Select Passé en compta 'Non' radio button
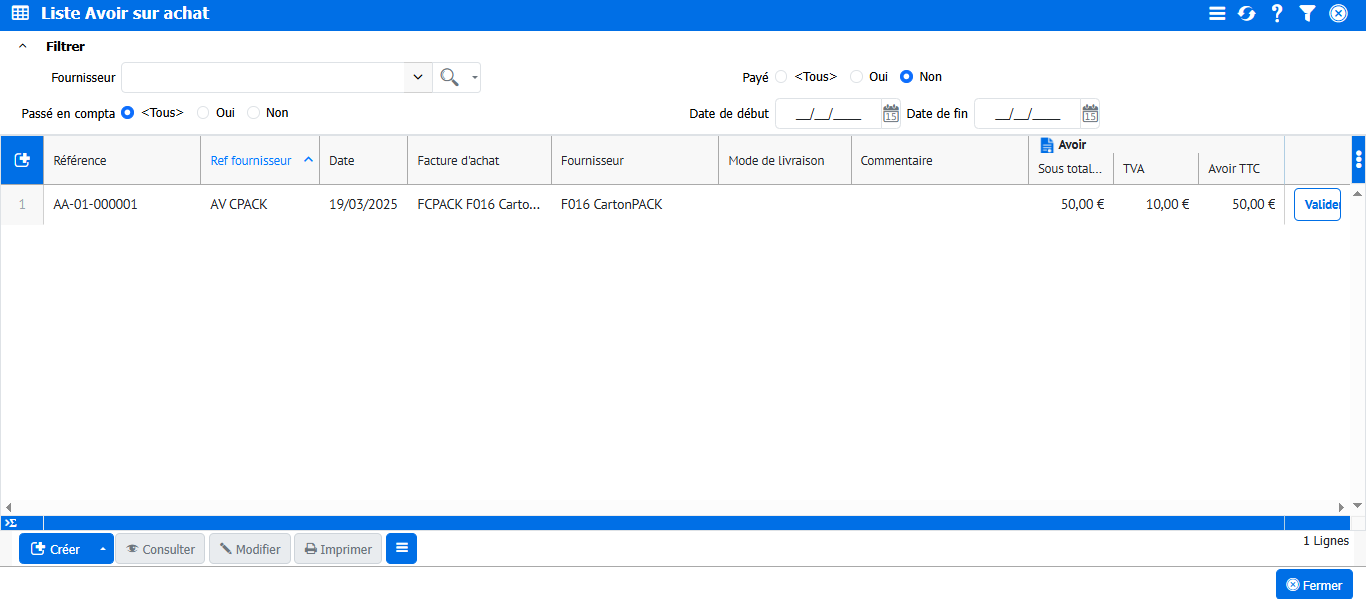1366x599 pixels. 253,113
